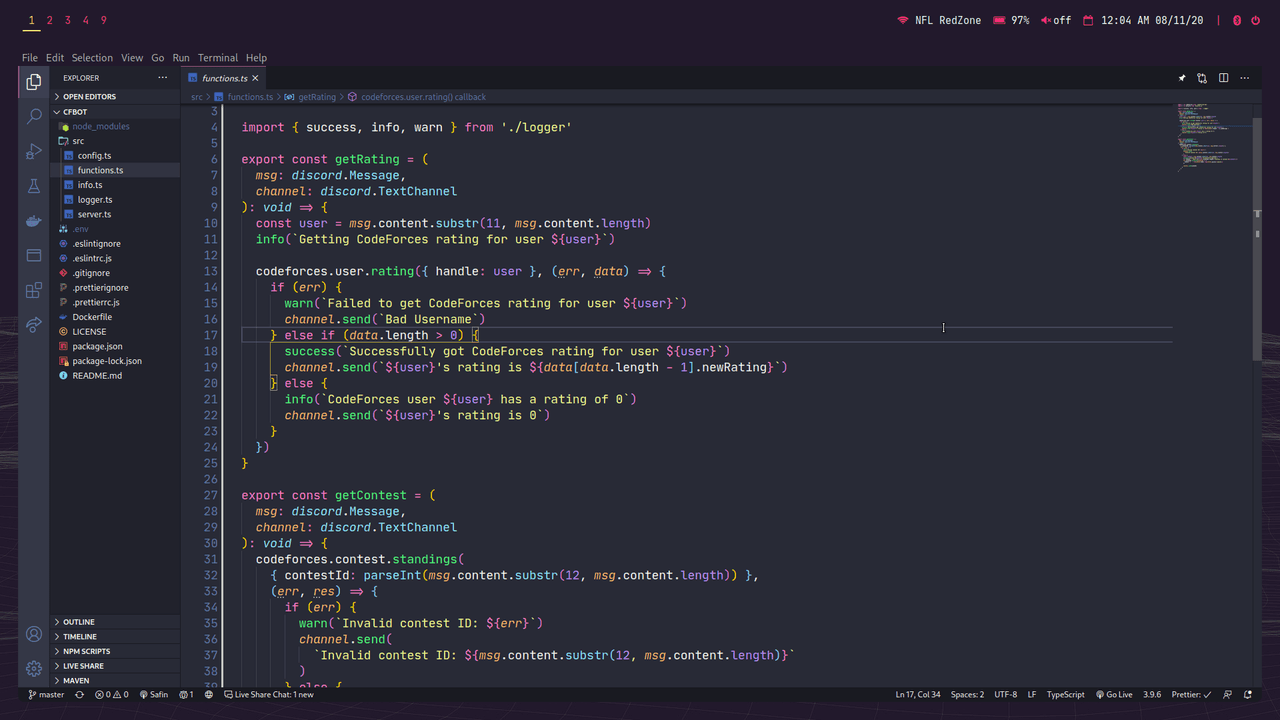Open the Accounts icon in activity bar
The image size is (1280, 720).
pyautogui.click(x=34, y=634)
